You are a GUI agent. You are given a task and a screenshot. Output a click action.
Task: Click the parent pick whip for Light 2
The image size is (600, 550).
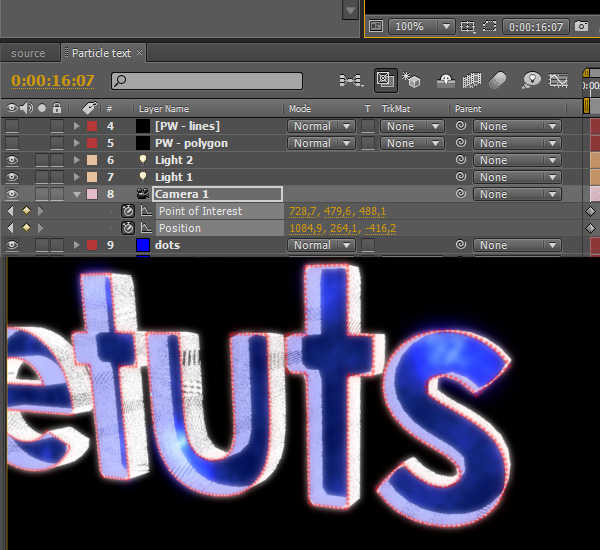[461, 160]
